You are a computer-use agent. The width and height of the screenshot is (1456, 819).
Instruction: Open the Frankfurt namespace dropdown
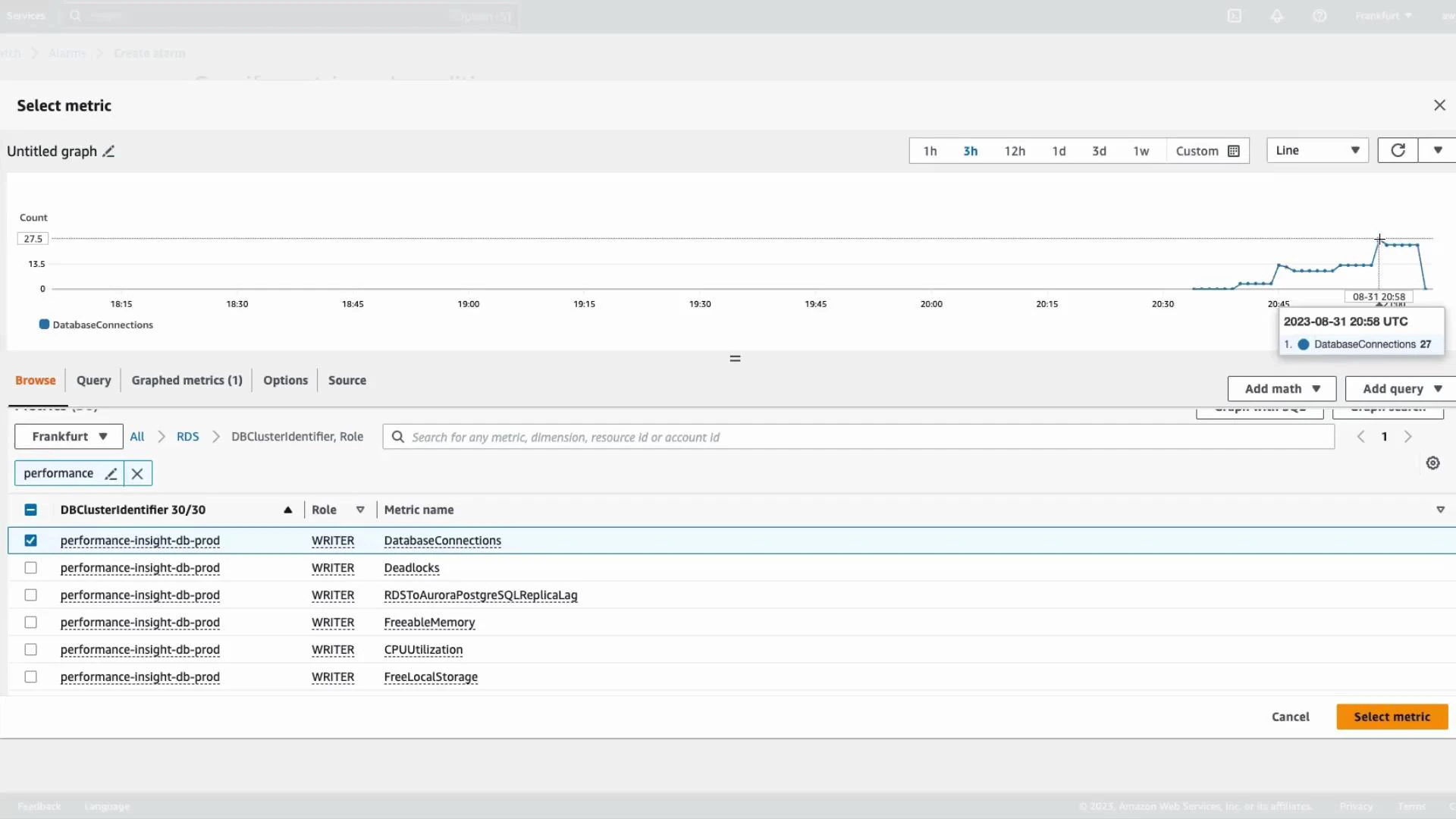[67, 436]
